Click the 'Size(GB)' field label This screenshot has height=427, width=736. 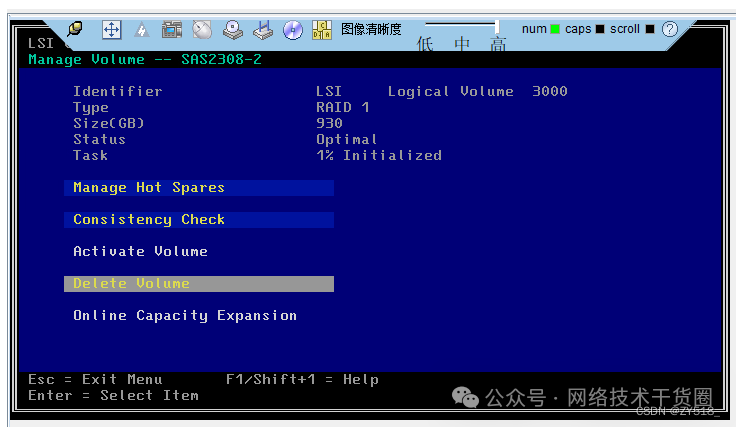(108, 123)
